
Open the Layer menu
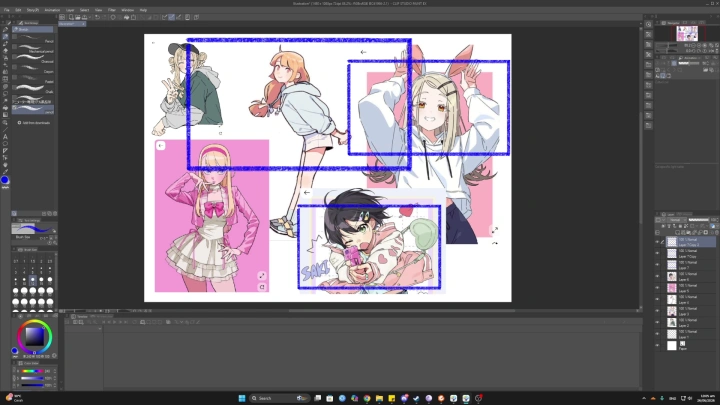(70, 10)
